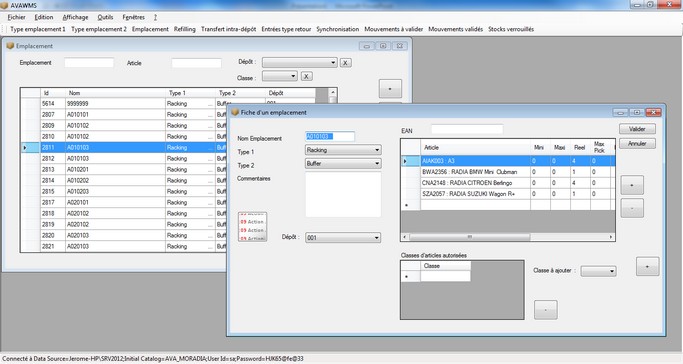
Task: Click the location label image thumbnail
Action: point(252,226)
